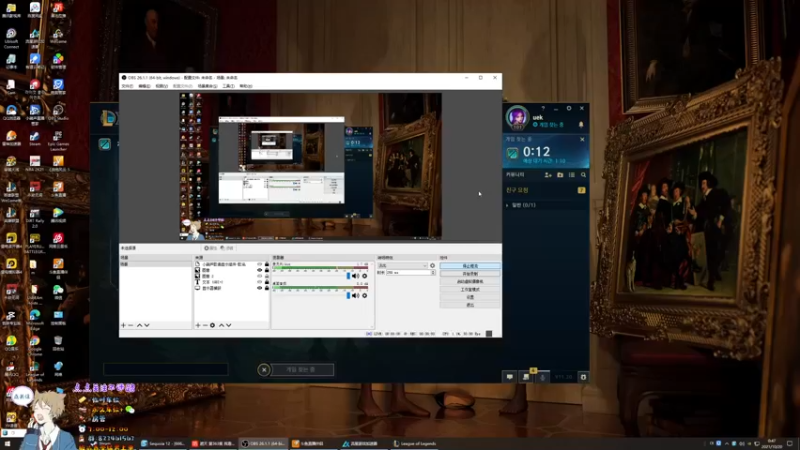Open second mixer channel gear settings
The width and height of the screenshot is (800, 450).
pos(364,295)
